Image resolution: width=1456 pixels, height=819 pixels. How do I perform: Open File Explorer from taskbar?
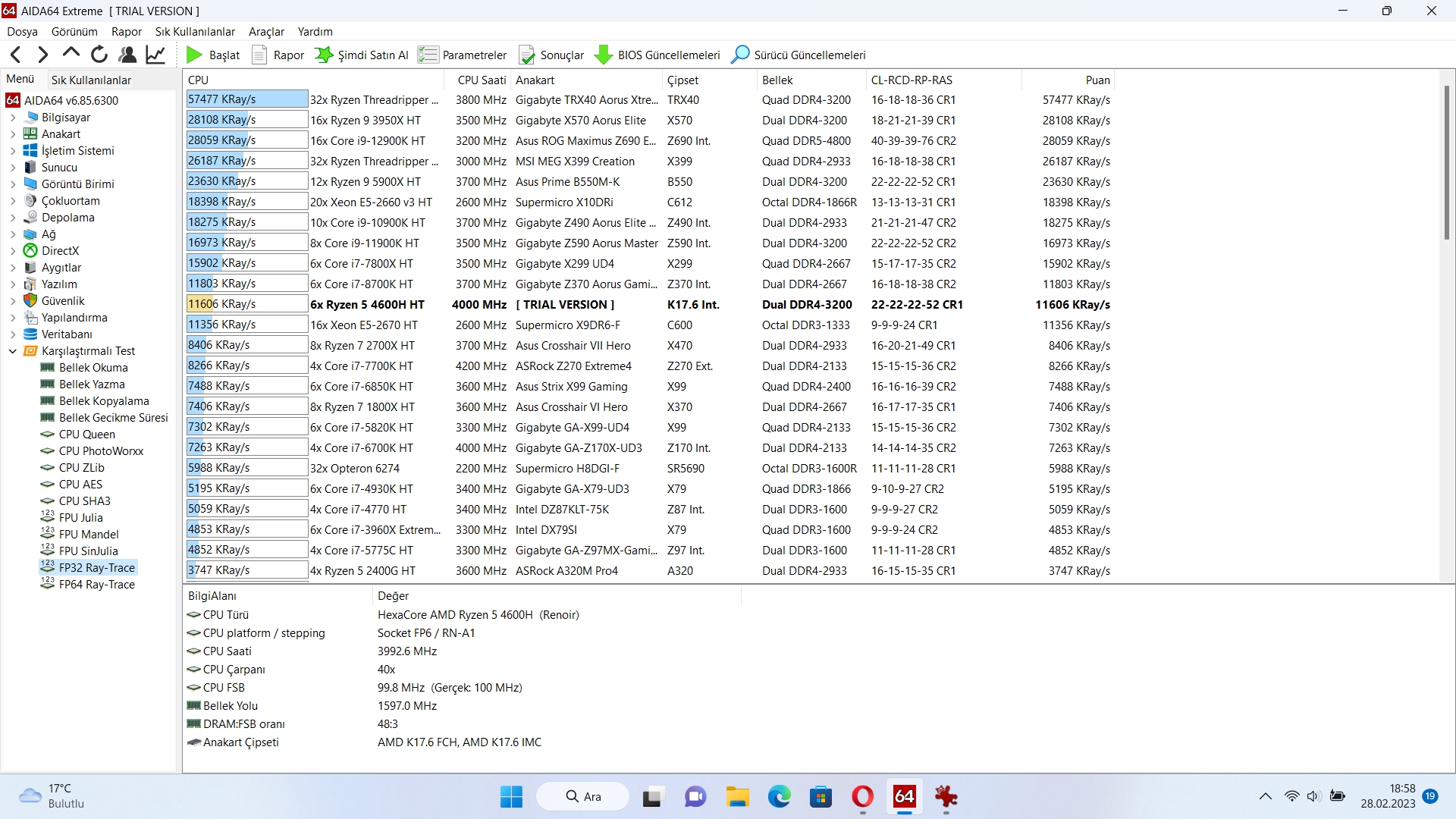(737, 797)
